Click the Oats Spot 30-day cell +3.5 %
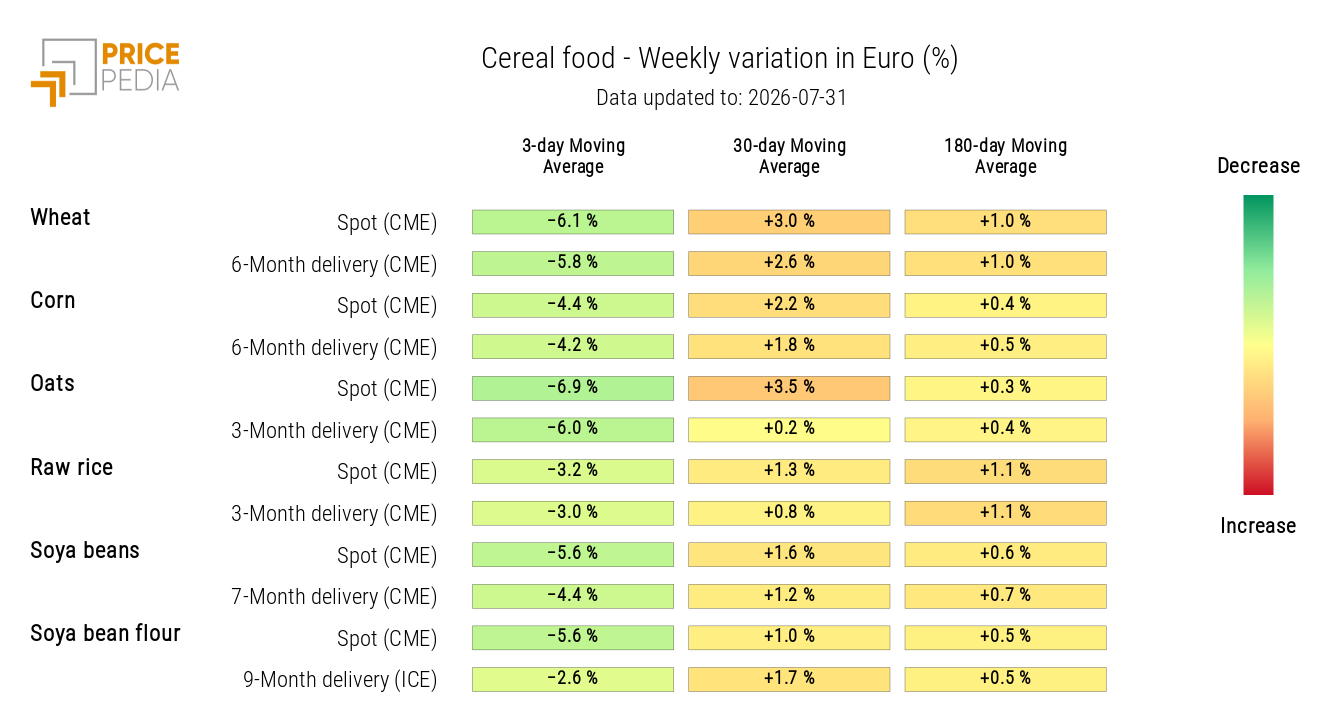This screenshot has width=1320, height=720. click(789, 388)
